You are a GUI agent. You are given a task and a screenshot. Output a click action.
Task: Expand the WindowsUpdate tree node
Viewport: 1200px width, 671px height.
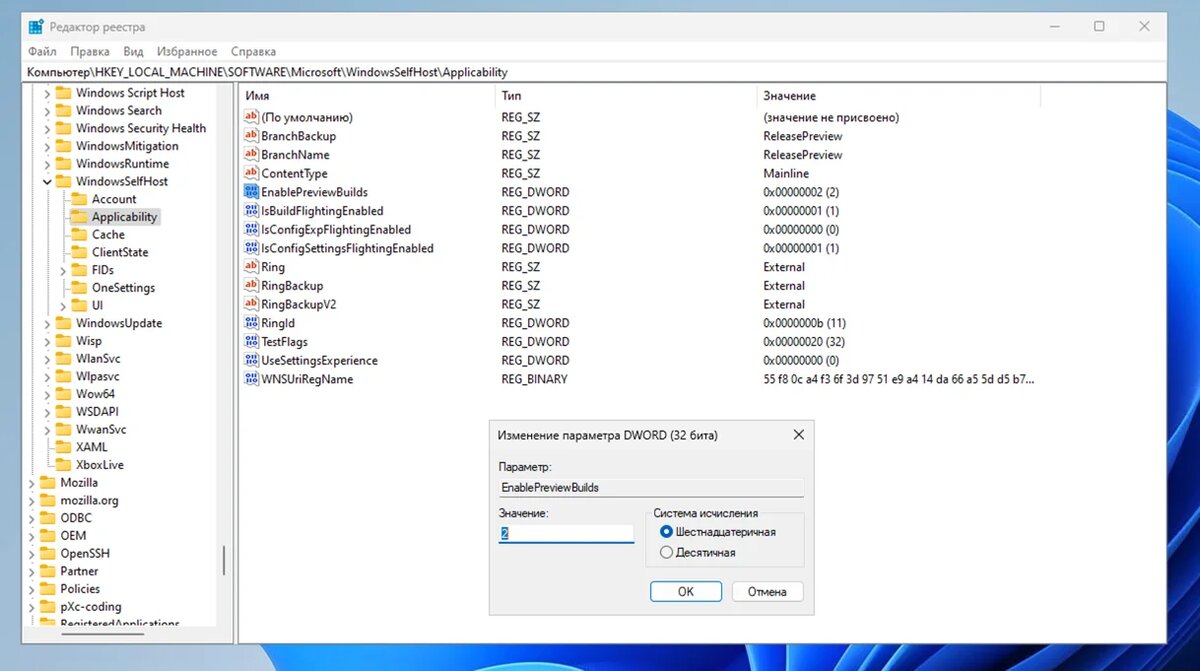click(47, 323)
